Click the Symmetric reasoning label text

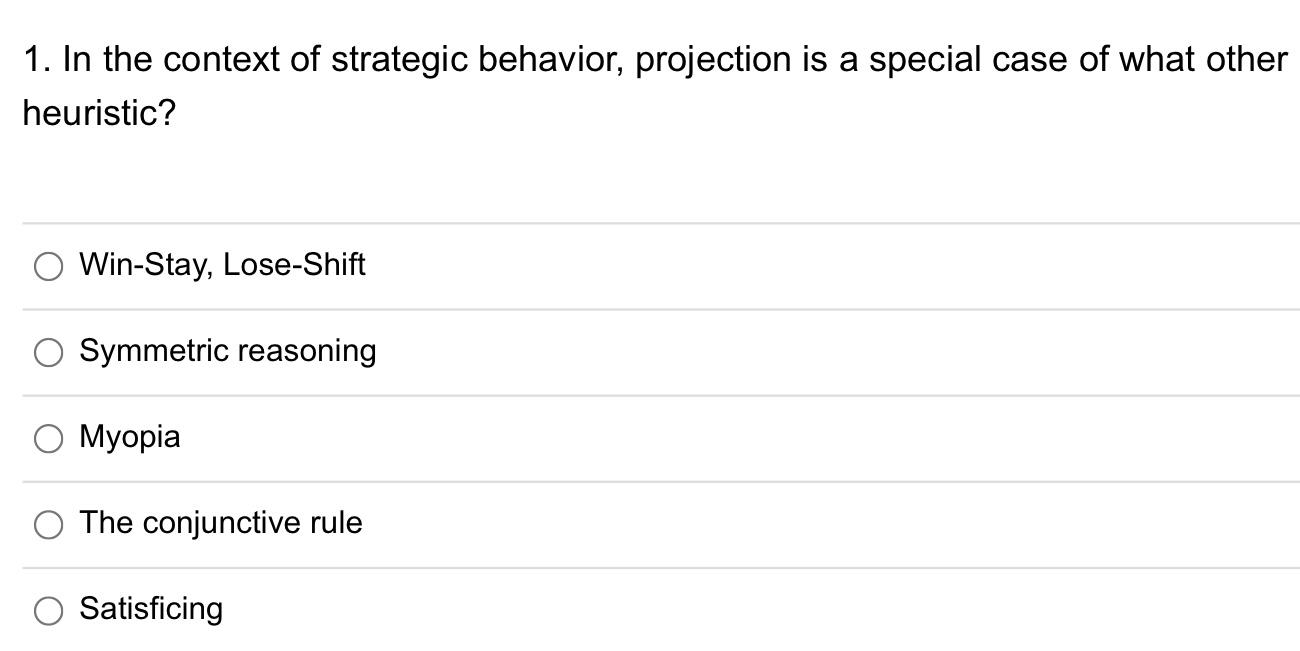pos(227,351)
